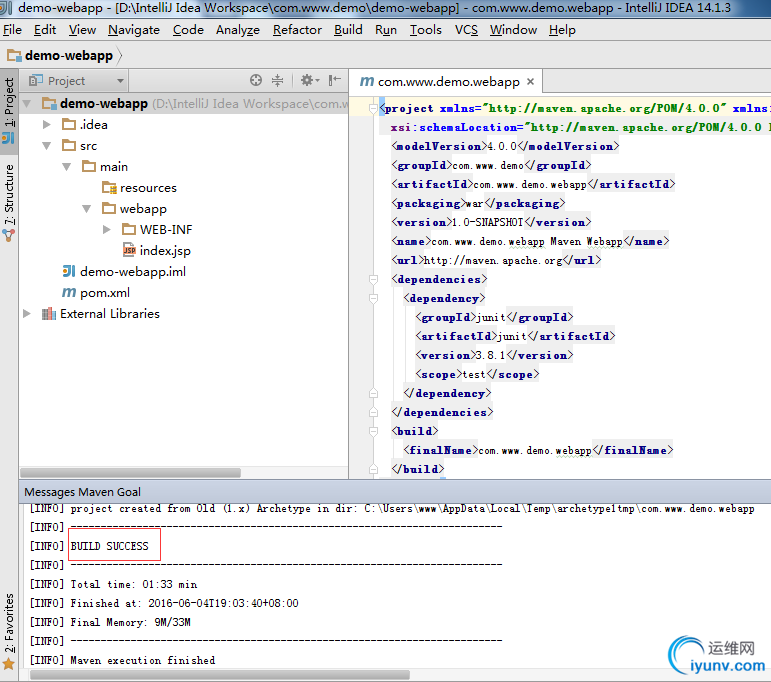Click the Final Memory: 9M/33M line

pyautogui.click(x=130, y=622)
